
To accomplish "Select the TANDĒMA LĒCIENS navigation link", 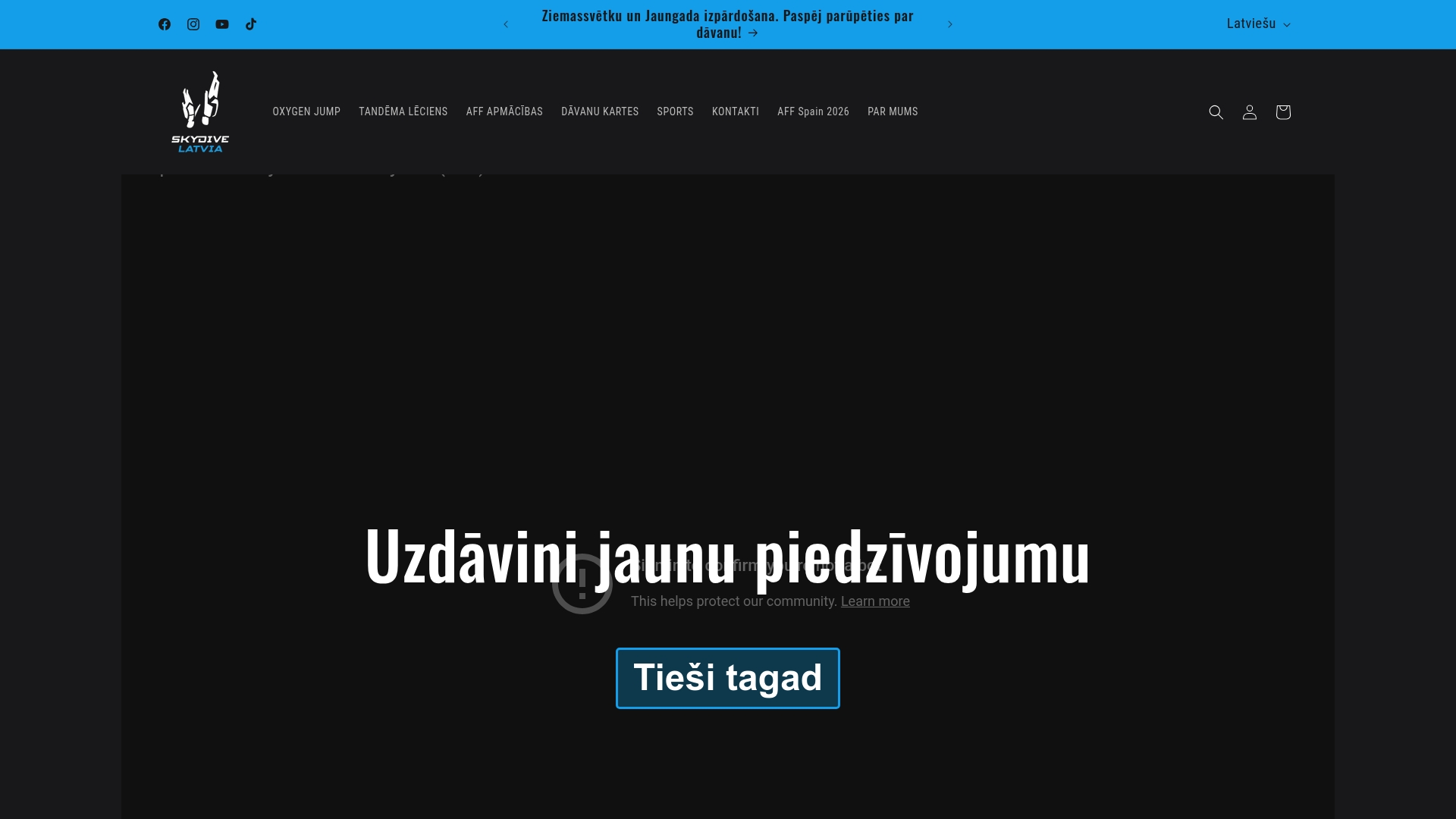I will (x=403, y=111).
